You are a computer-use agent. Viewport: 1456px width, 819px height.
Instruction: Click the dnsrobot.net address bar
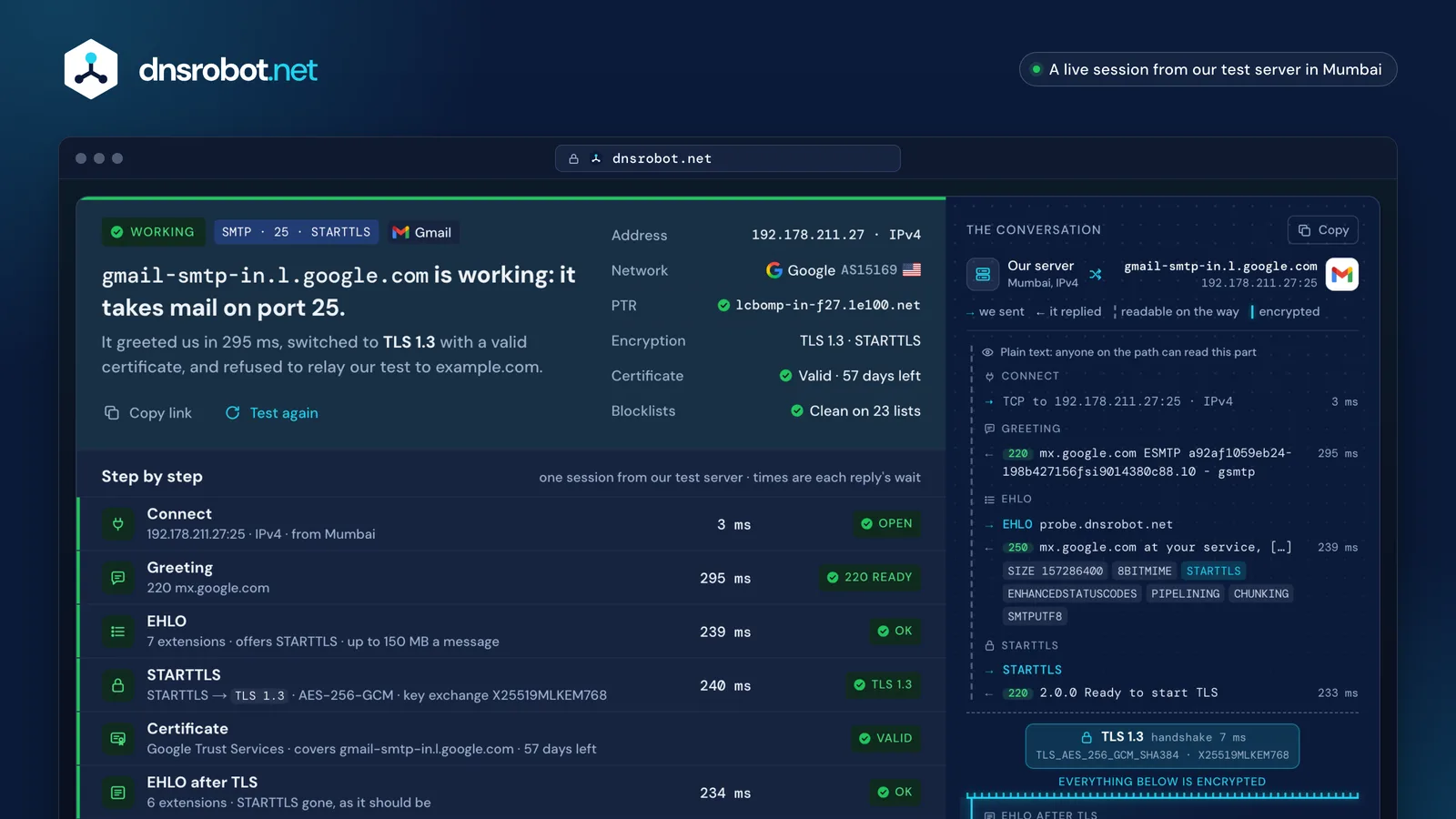pyautogui.click(x=728, y=158)
